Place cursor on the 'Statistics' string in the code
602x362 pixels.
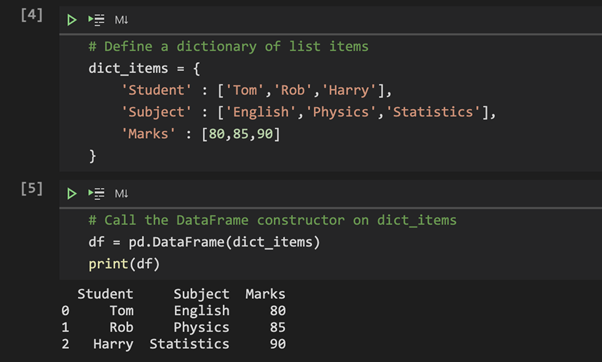433,112
